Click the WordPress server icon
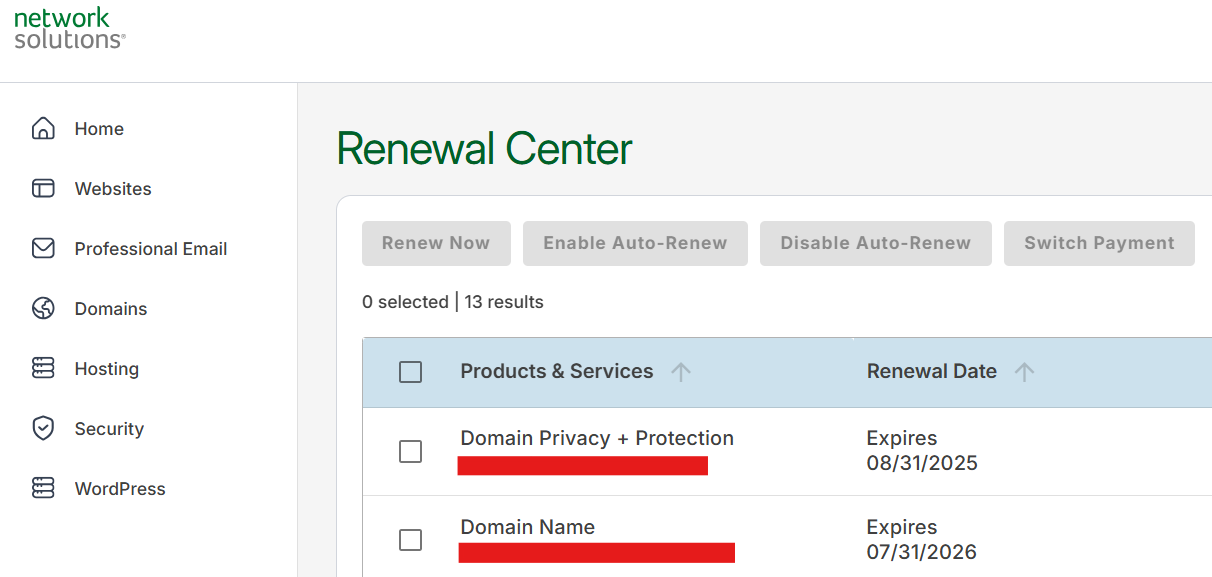The image size is (1212, 577). 43,489
